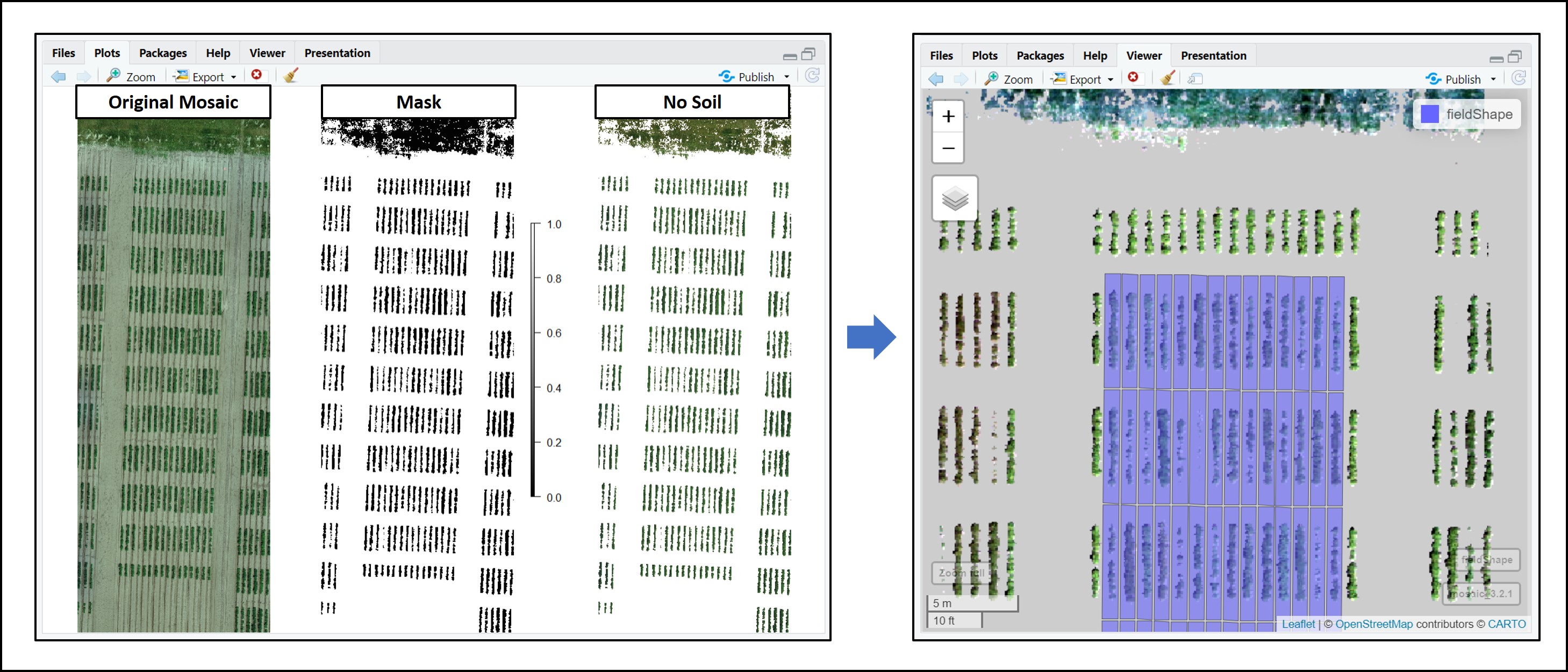Click the back arrow in the right Viewer pane
The height and width of the screenshot is (672, 1568).
[x=936, y=79]
